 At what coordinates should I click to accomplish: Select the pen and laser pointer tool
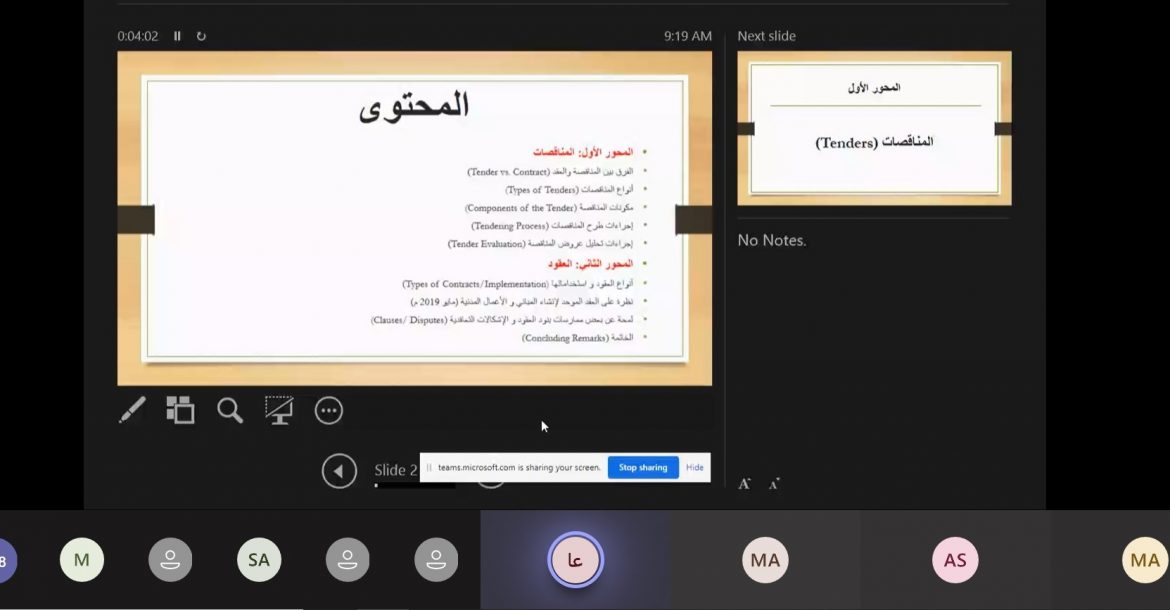coord(132,410)
